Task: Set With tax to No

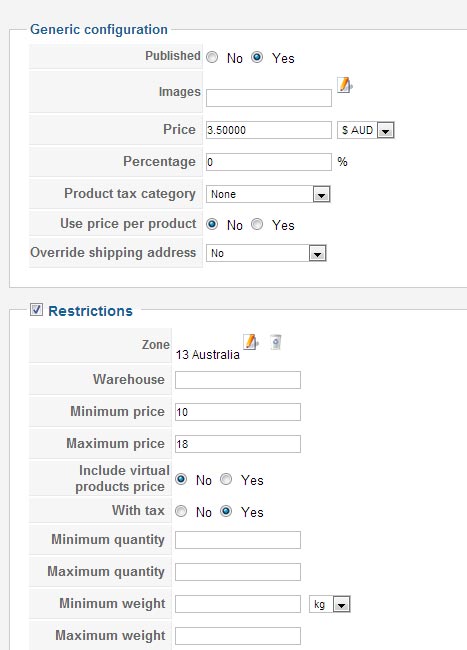Action: point(181,511)
